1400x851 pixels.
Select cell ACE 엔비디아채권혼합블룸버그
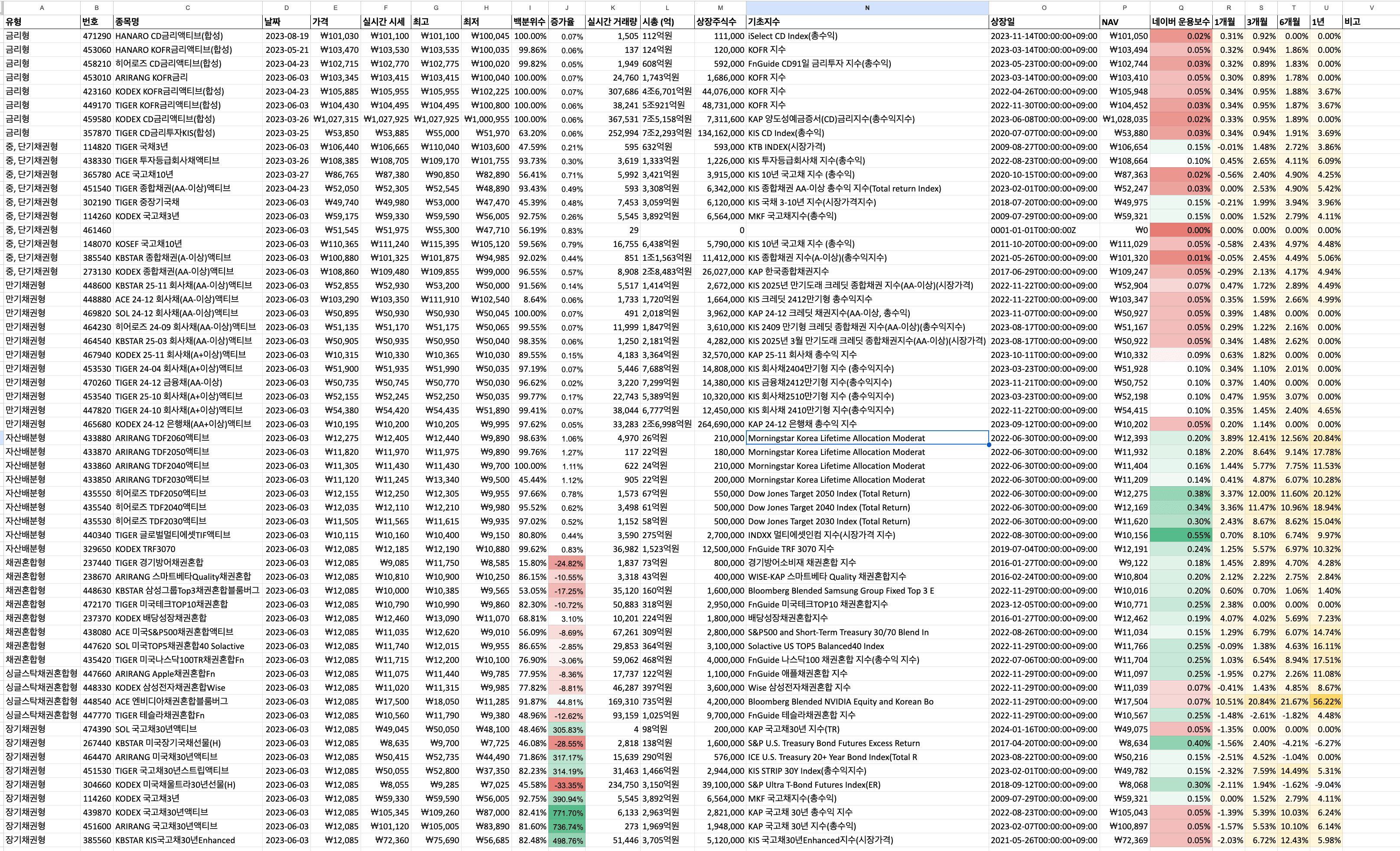pos(188,702)
